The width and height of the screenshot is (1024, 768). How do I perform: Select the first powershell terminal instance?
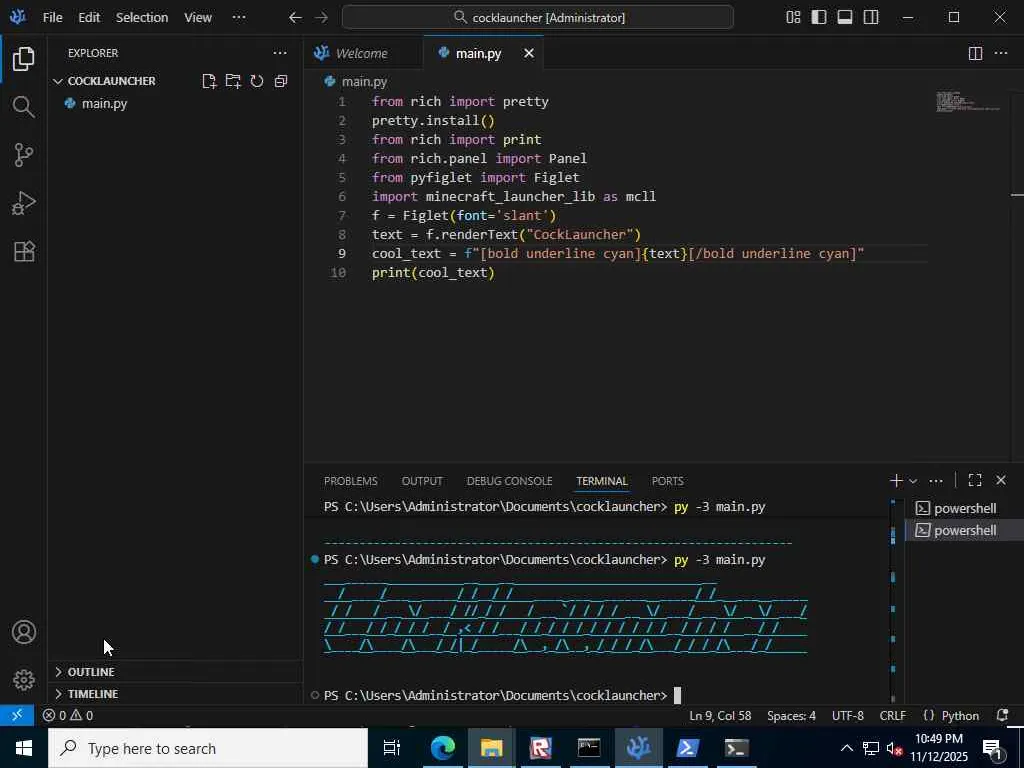[965, 508]
